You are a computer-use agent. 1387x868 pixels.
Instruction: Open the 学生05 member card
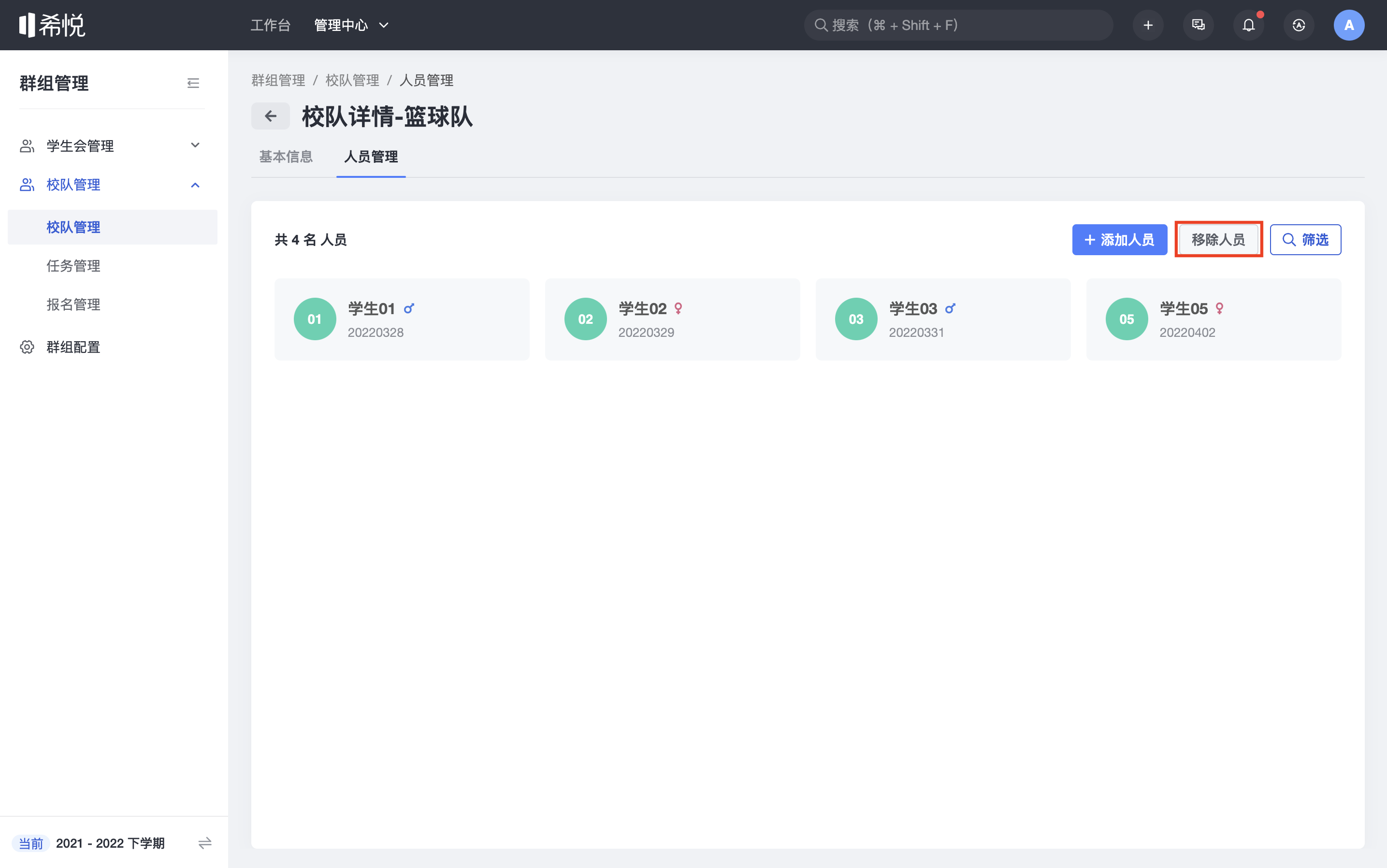1214,319
